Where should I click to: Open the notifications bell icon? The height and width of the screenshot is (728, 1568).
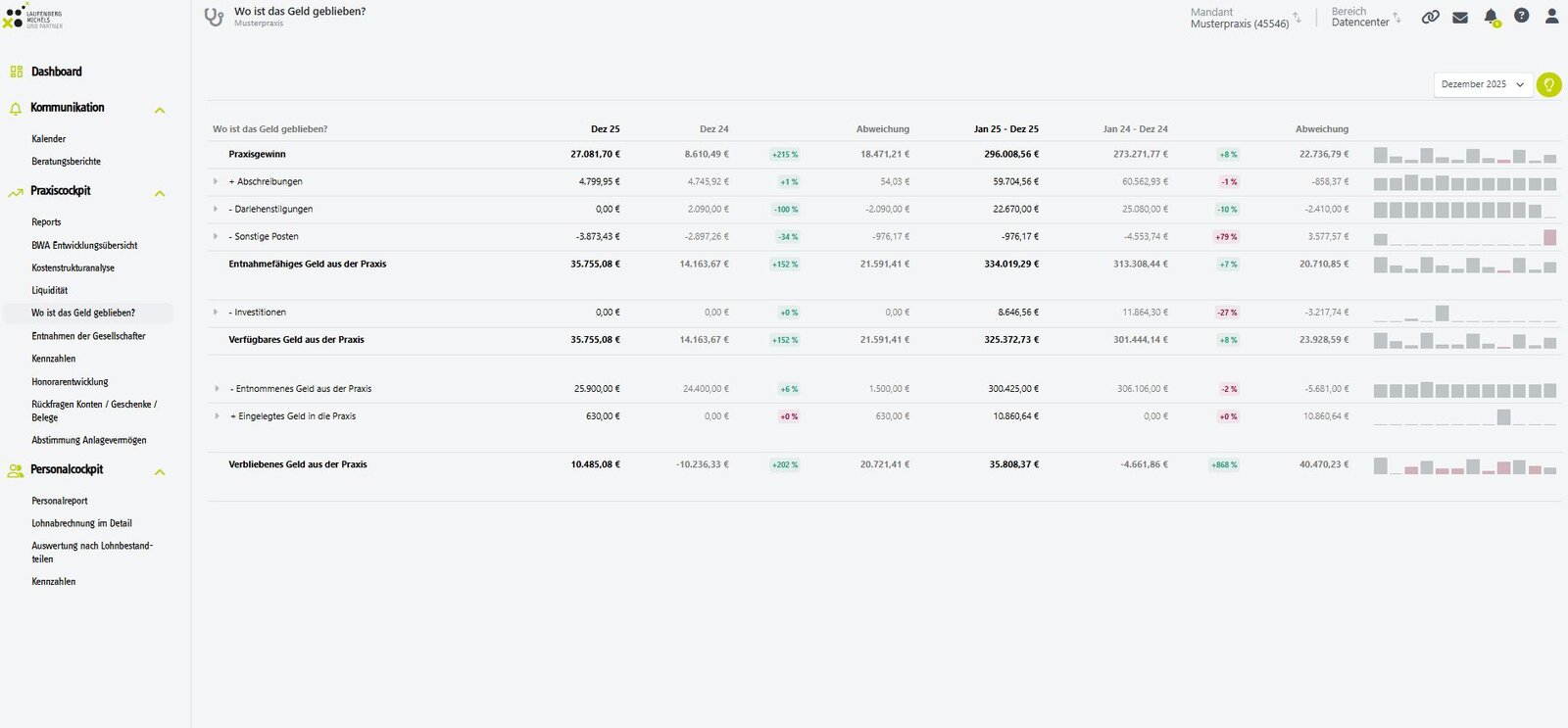pos(1491,17)
